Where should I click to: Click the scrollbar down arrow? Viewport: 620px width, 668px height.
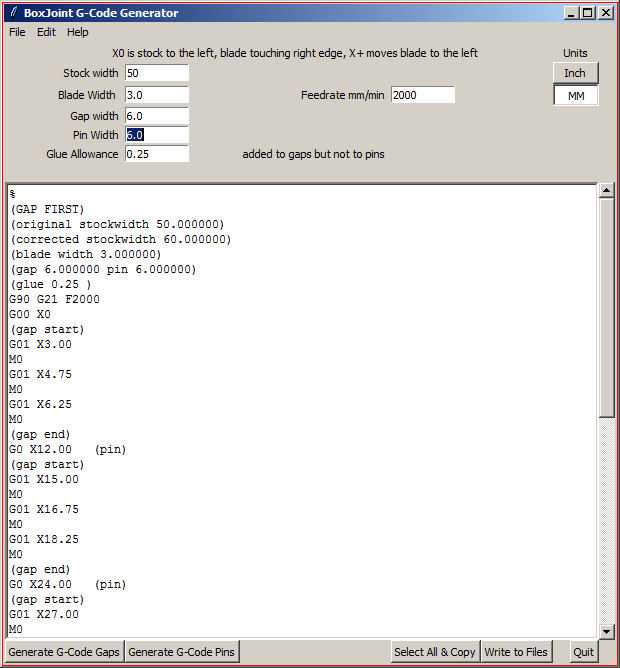pos(606,631)
